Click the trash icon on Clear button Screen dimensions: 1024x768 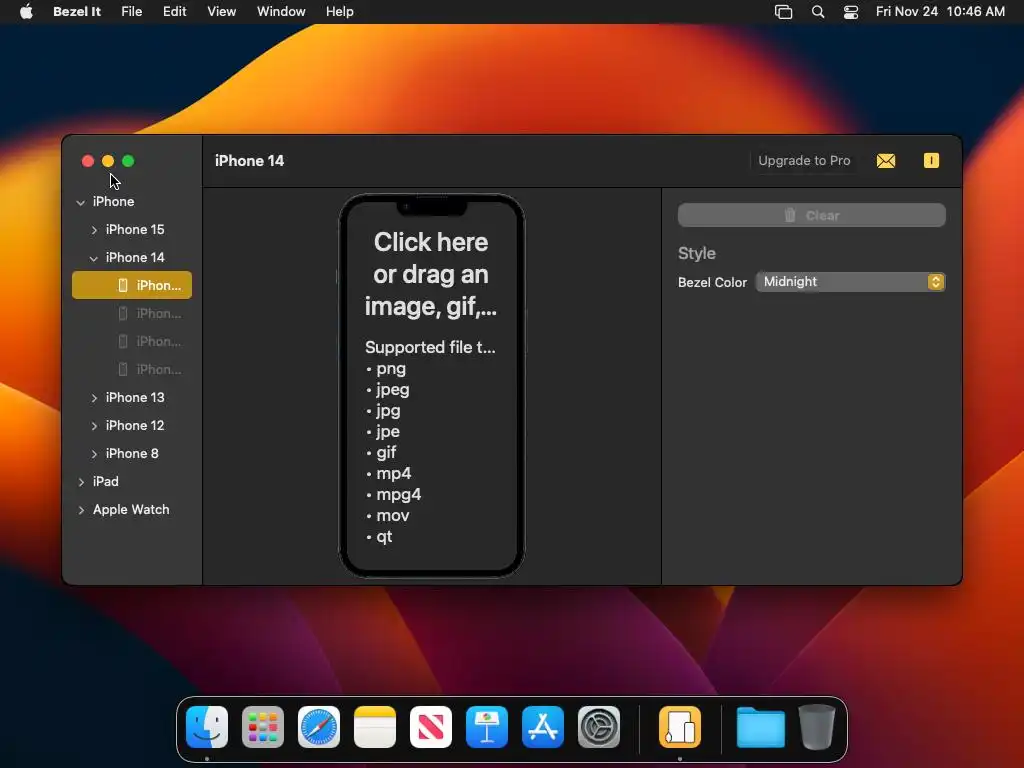click(x=790, y=215)
